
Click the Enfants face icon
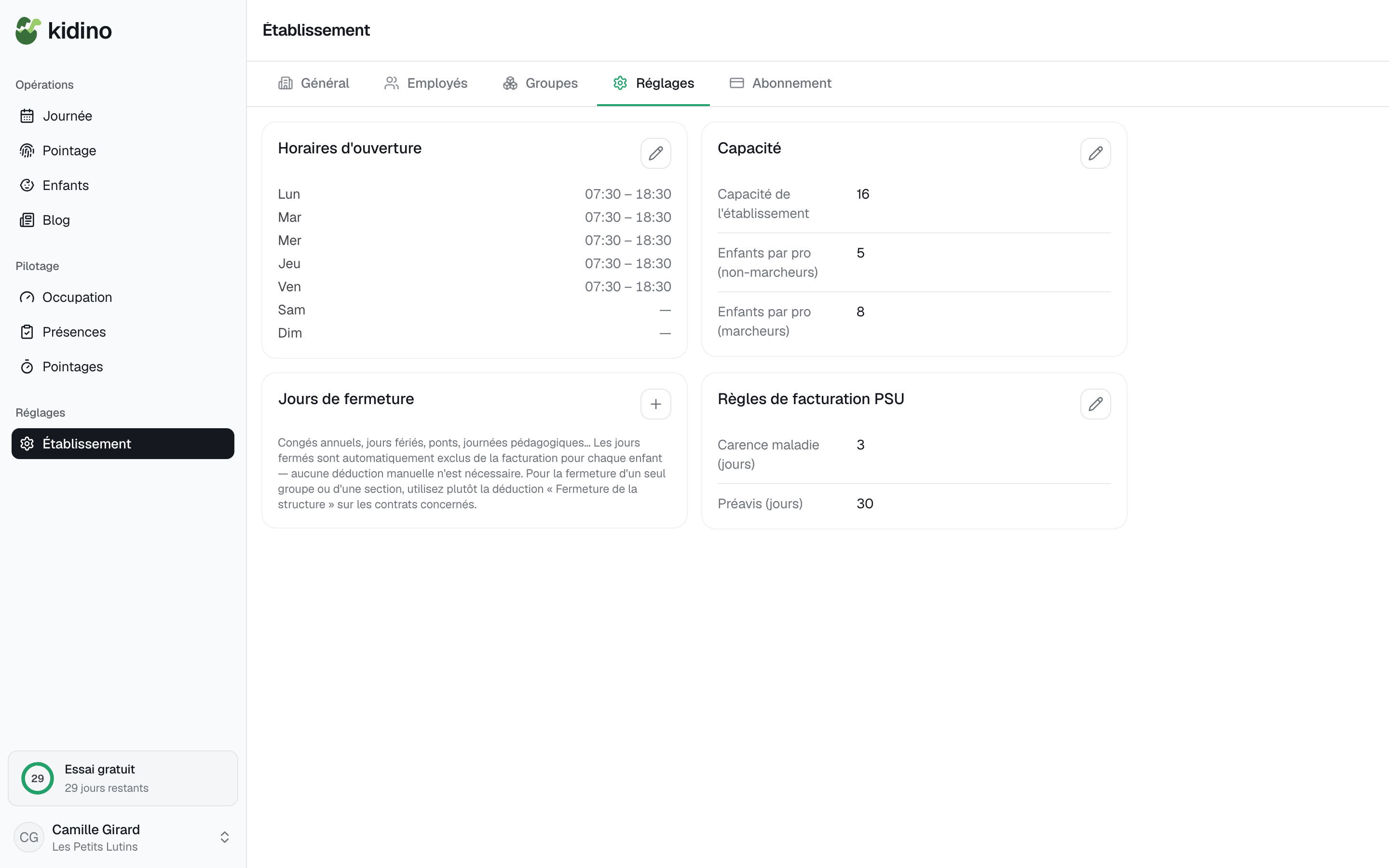[27, 186]
